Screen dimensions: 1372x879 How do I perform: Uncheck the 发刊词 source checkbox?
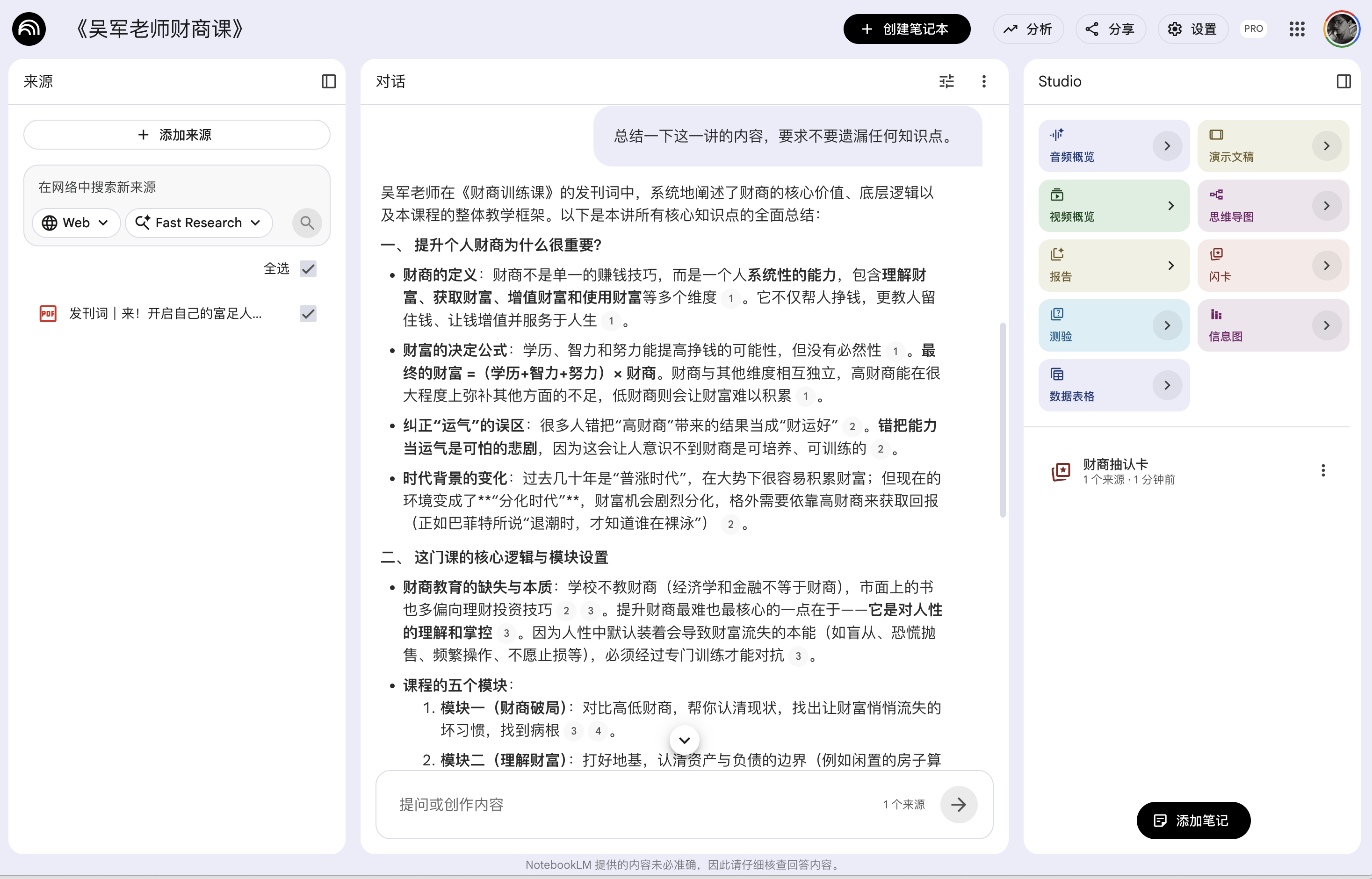coord(308,313)
